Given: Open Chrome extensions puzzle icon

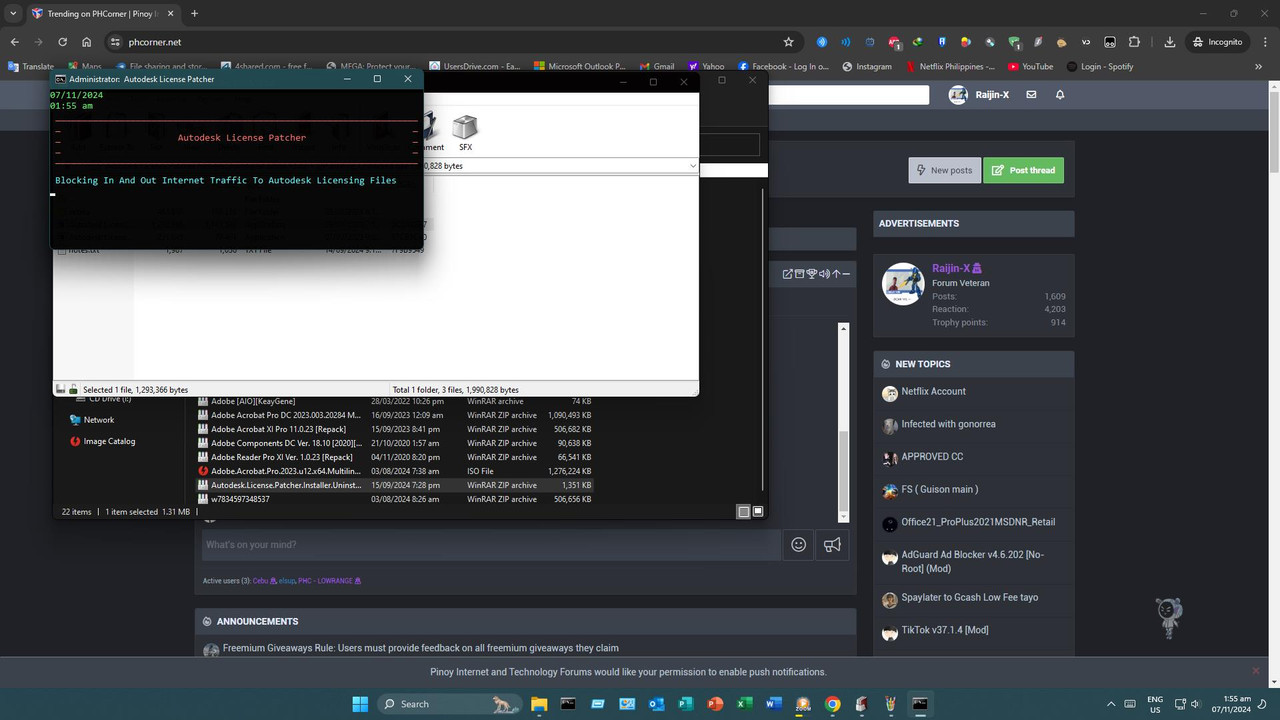Looking at the screenshot, I should tap(1134, 42).
